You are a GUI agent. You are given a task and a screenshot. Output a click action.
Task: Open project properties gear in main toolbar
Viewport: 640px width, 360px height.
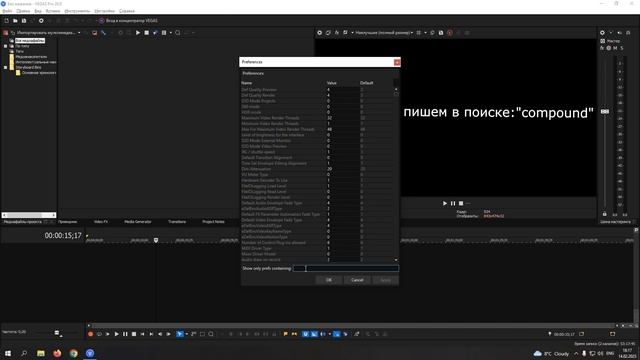(41, 21)
